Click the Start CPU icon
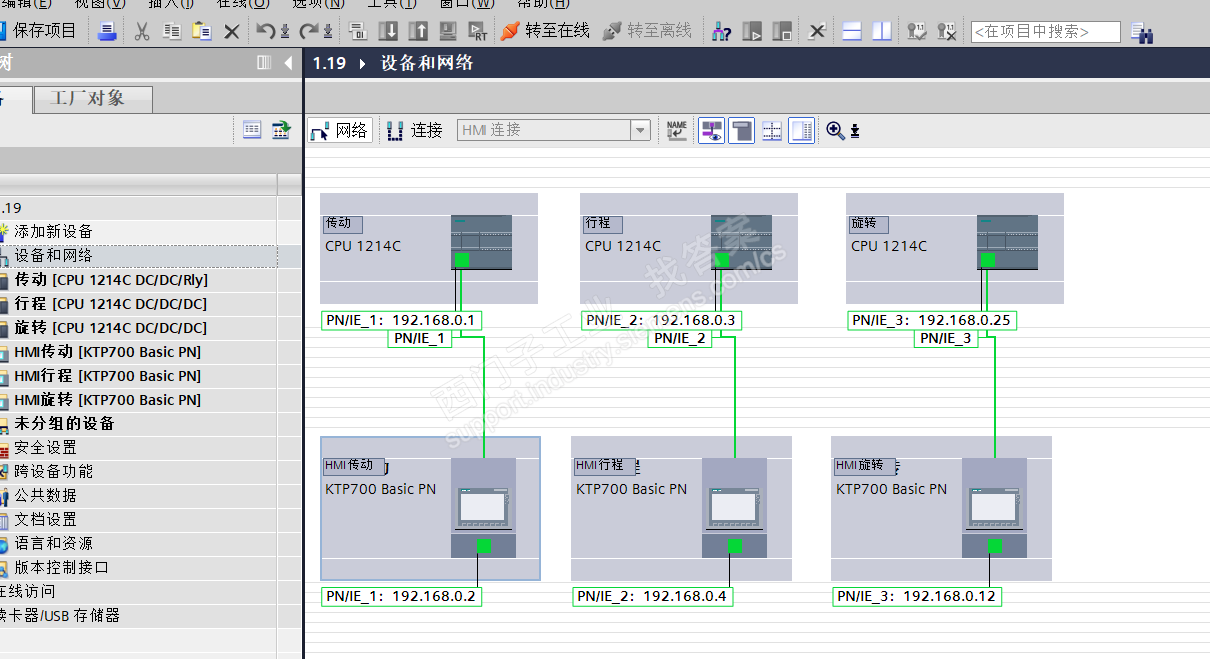This screenshot has height=659, width=1210. 752,31
